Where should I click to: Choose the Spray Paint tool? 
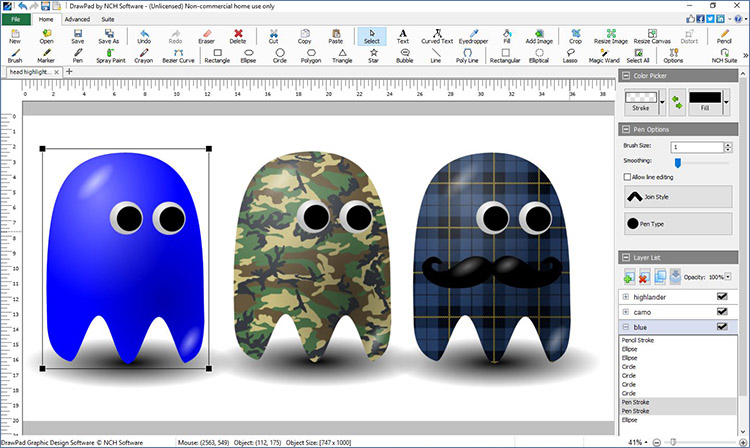[x=111, y=55]
